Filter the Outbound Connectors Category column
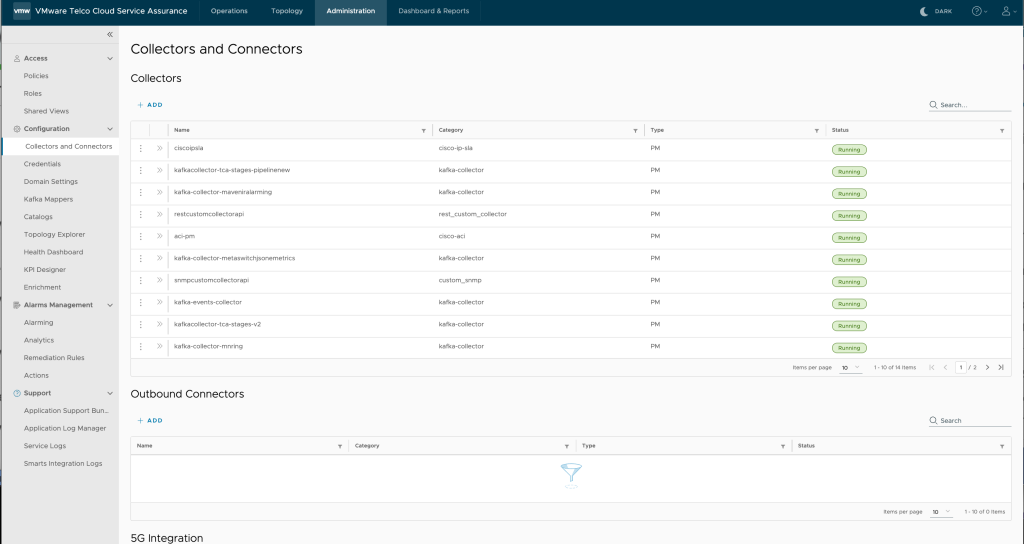This screenshot has width=1024, height=544. point(569,446)
